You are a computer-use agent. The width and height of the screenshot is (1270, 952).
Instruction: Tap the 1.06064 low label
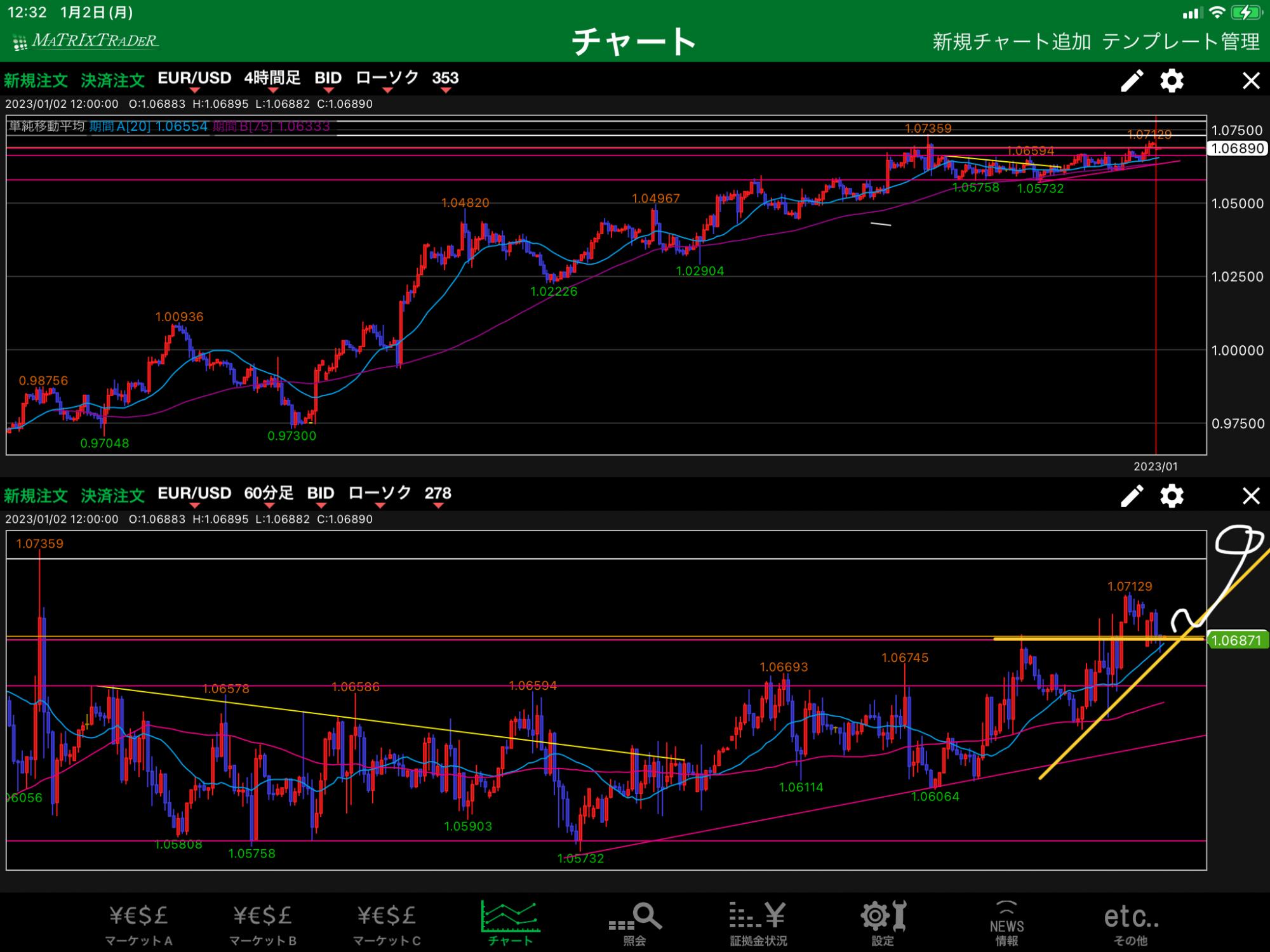[x=935, y=797]
